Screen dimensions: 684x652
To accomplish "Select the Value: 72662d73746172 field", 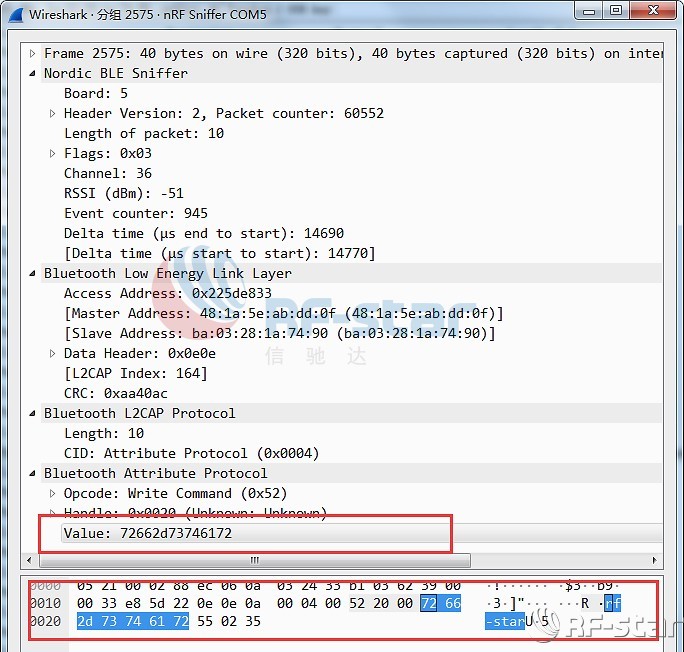I will [147, 533].
